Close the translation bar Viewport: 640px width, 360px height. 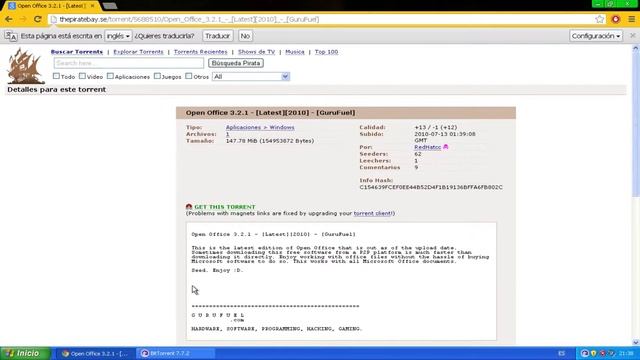click(633, 36)
